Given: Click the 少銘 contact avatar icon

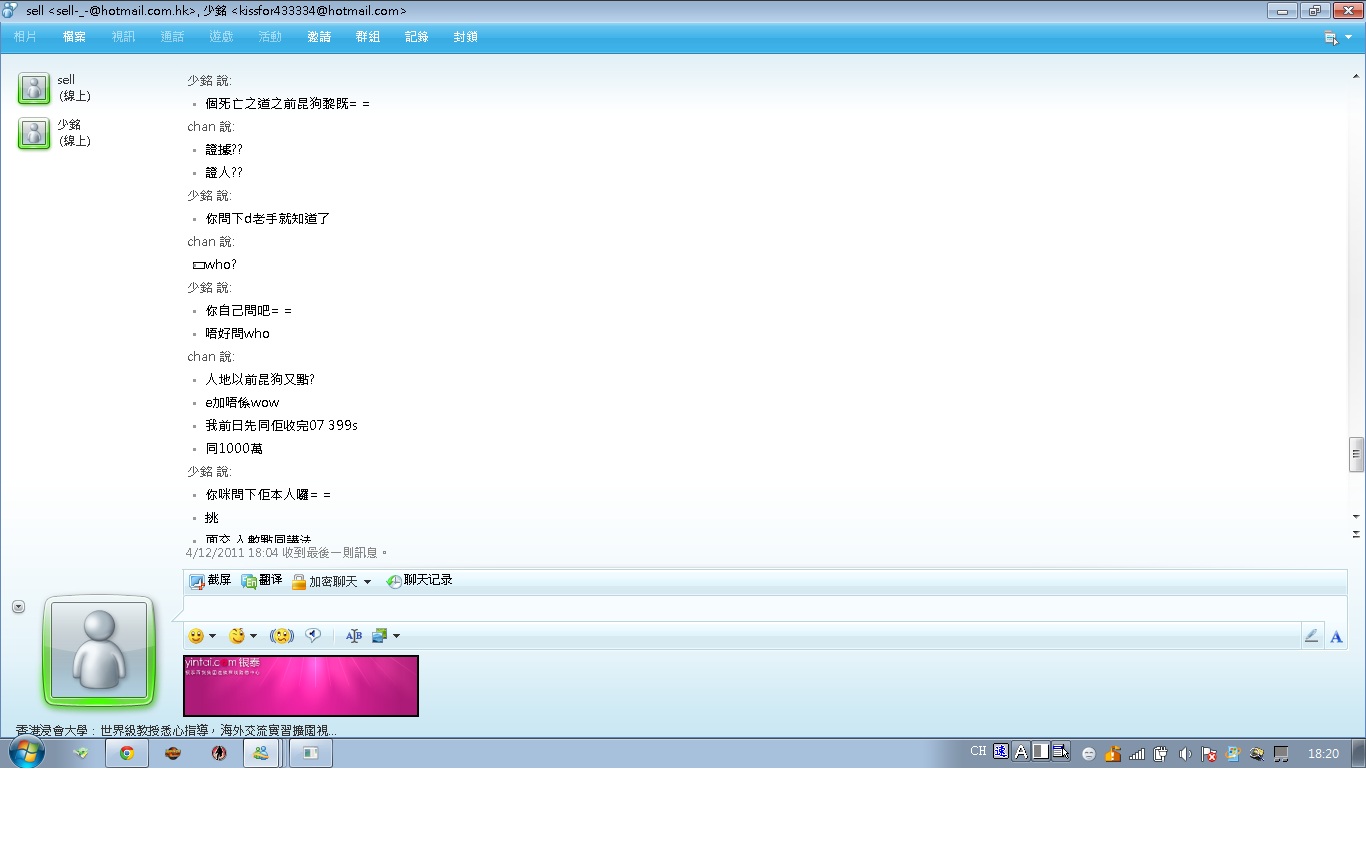Looking at the screenshot, I should [34, 133].
